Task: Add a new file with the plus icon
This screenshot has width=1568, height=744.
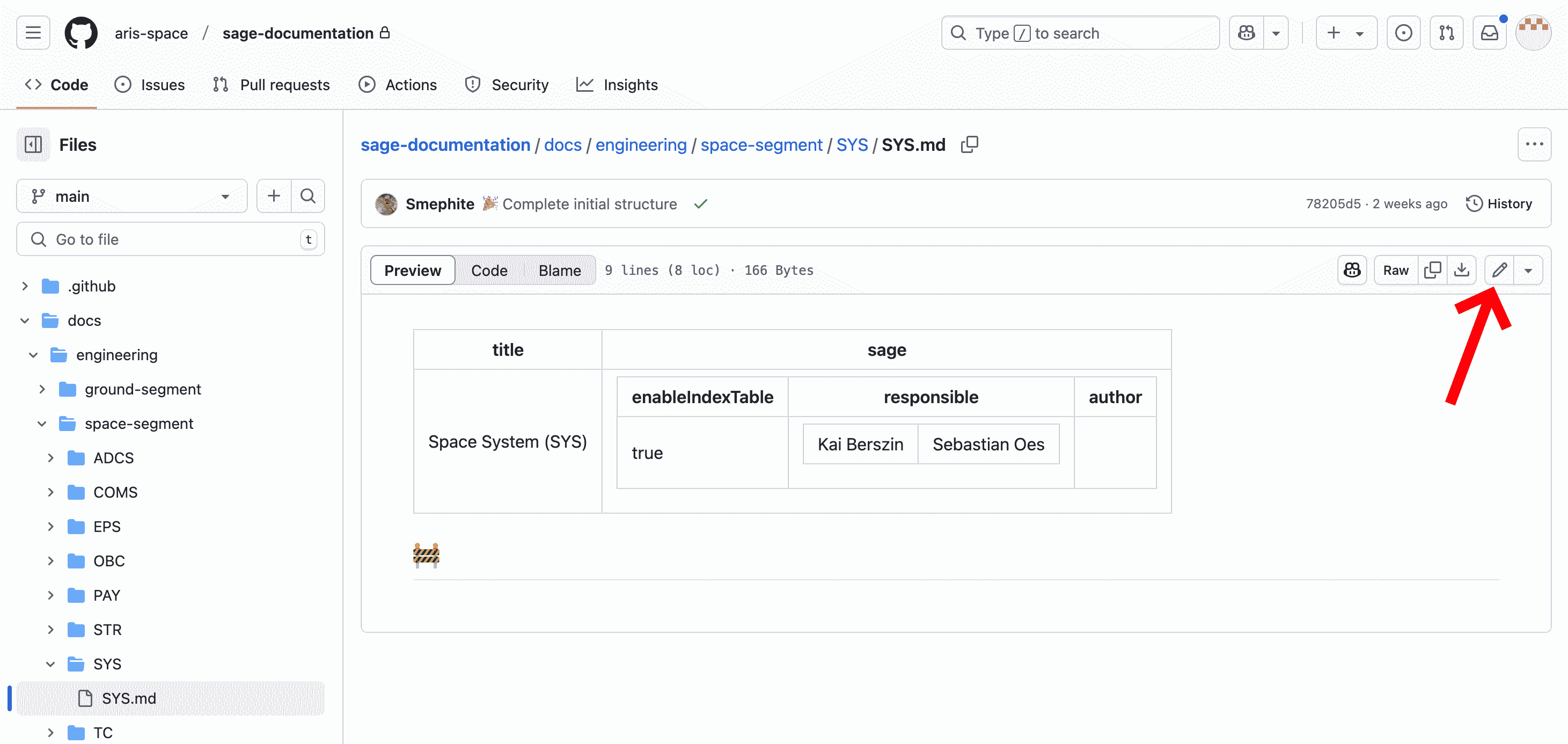Action: pyautogui.click(x=273, y=196)
